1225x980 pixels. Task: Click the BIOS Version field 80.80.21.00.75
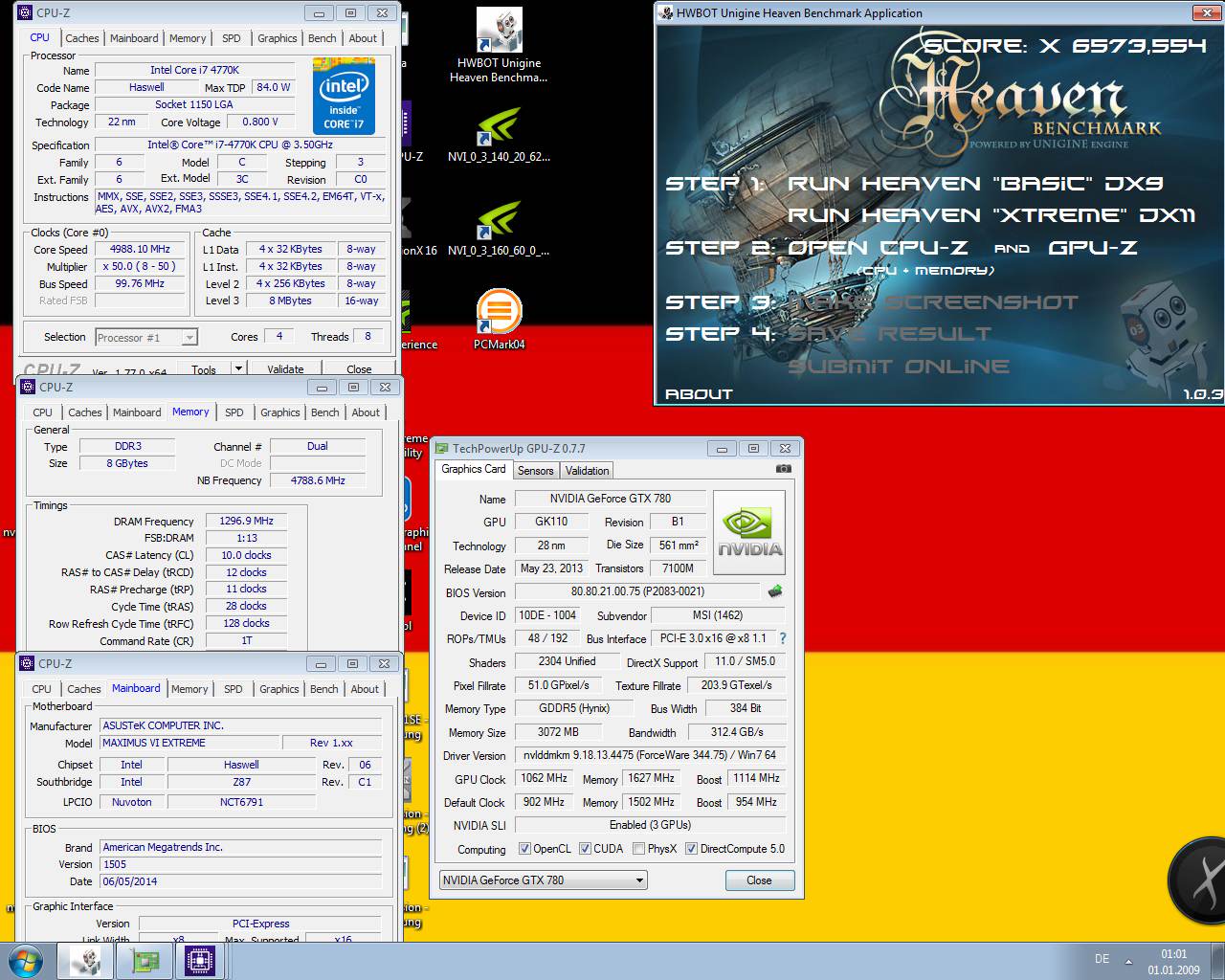637,591
